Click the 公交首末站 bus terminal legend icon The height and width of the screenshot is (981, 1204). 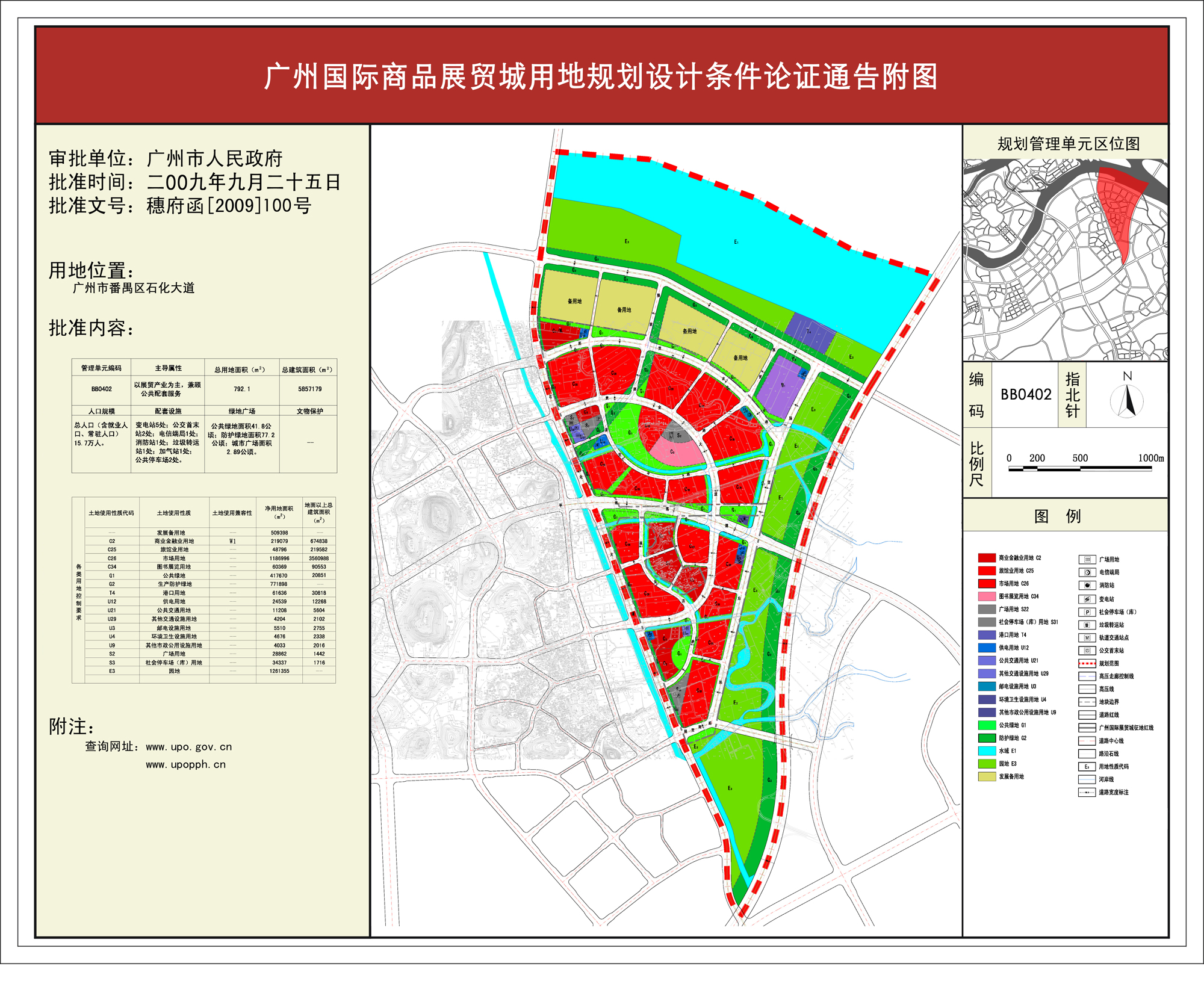coord(1087,651)
